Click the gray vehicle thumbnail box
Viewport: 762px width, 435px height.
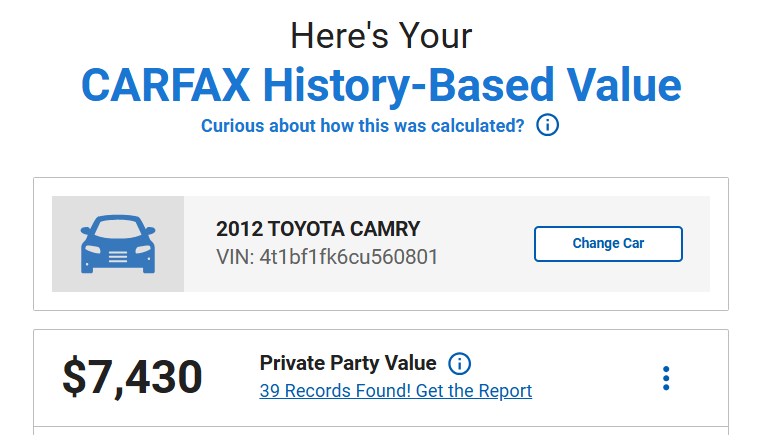[x=118, y=244]
